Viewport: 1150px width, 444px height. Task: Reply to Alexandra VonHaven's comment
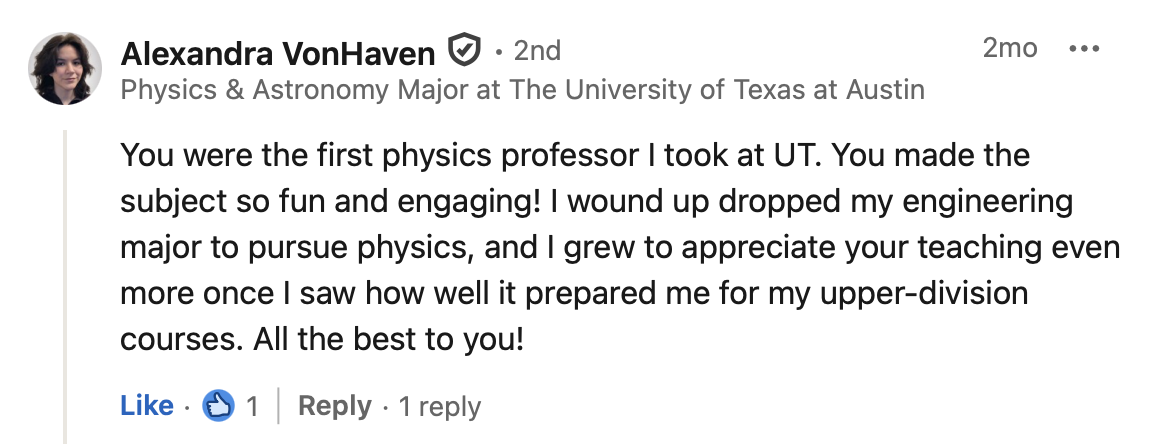pos(334,406)
